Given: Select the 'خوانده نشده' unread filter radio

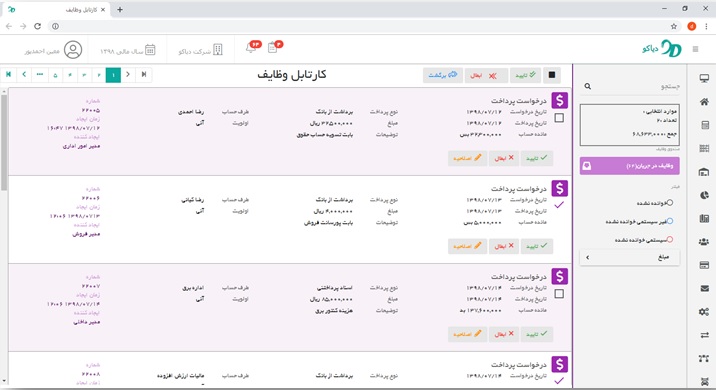Looking at the screenshot, I should tap(669, 203).
